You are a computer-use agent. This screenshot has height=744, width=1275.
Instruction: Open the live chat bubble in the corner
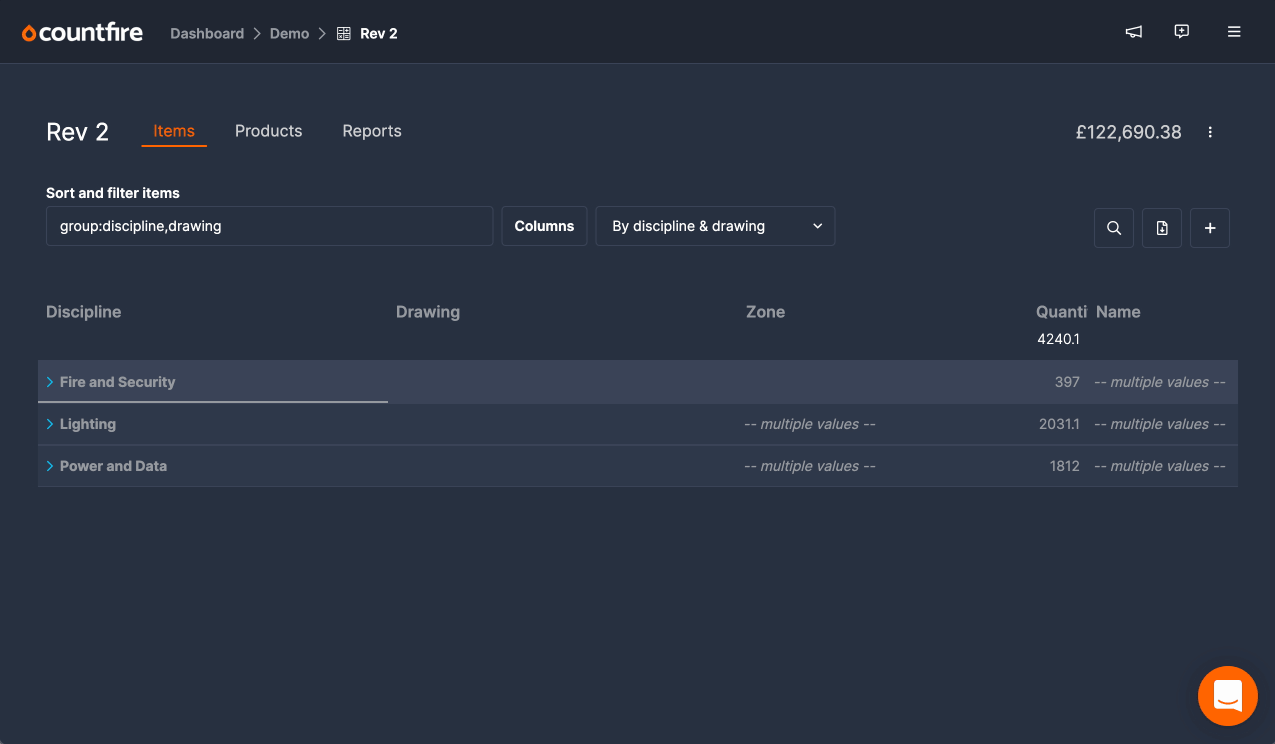(x=1228, y=695)
